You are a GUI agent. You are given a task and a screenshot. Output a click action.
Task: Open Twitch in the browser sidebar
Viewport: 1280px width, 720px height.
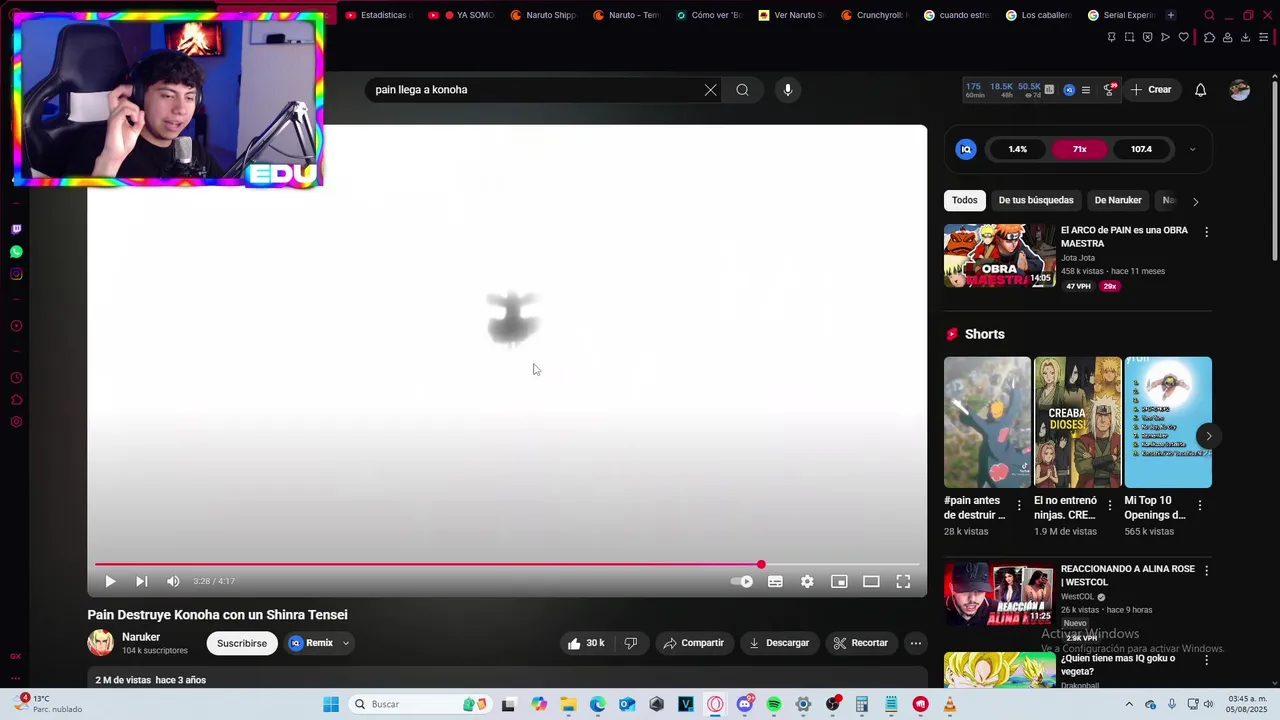pos(16,229)
